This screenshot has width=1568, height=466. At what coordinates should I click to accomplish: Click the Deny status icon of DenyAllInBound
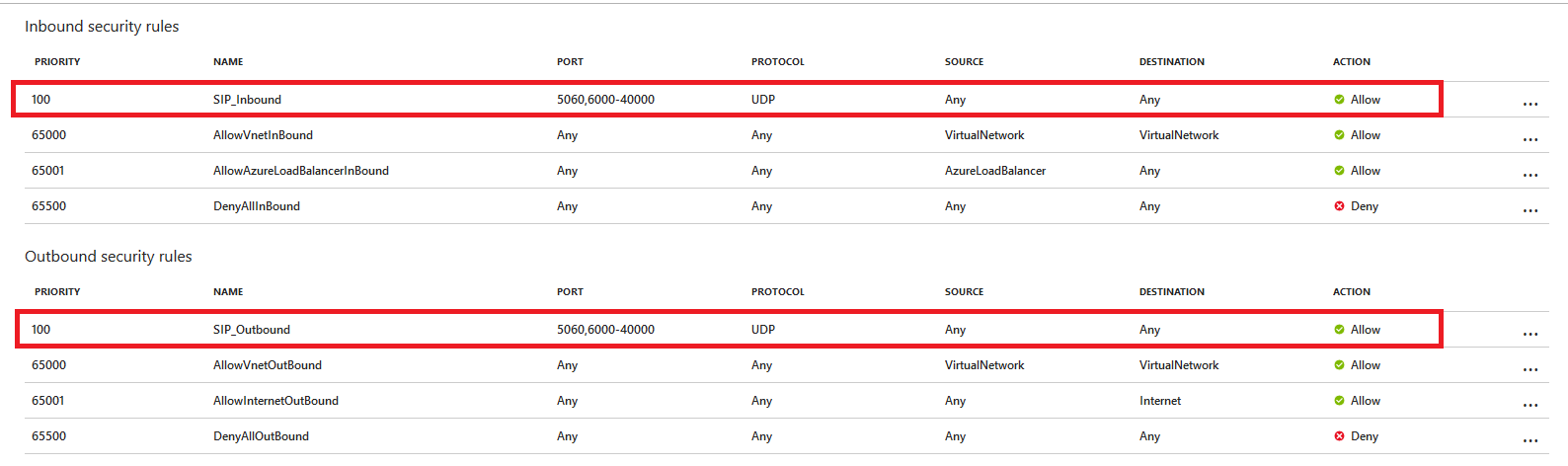[1339, 206]
